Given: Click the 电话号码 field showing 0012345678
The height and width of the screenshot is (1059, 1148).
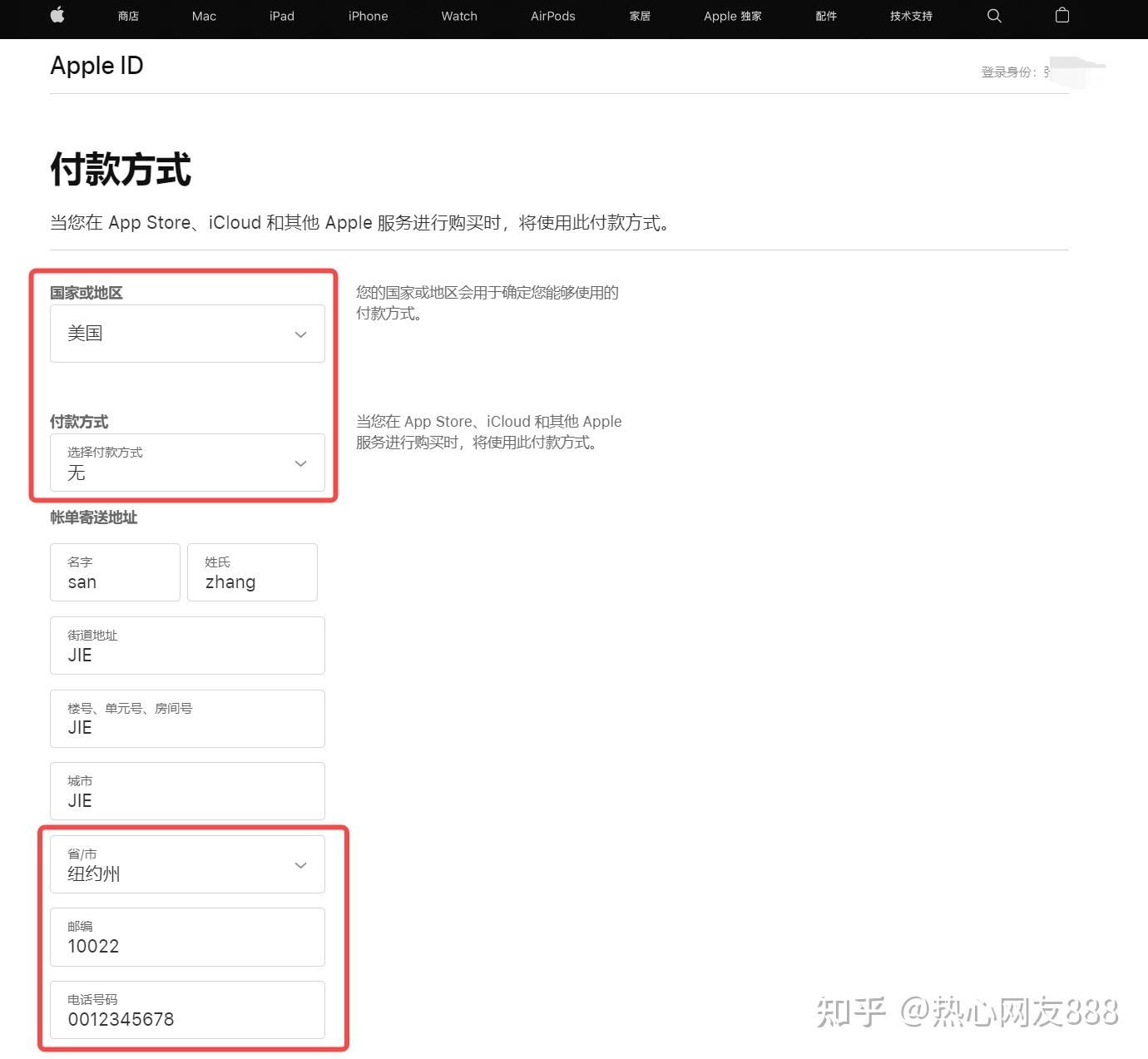Looking at the screenshot, I should click(x=186, y=1010).
